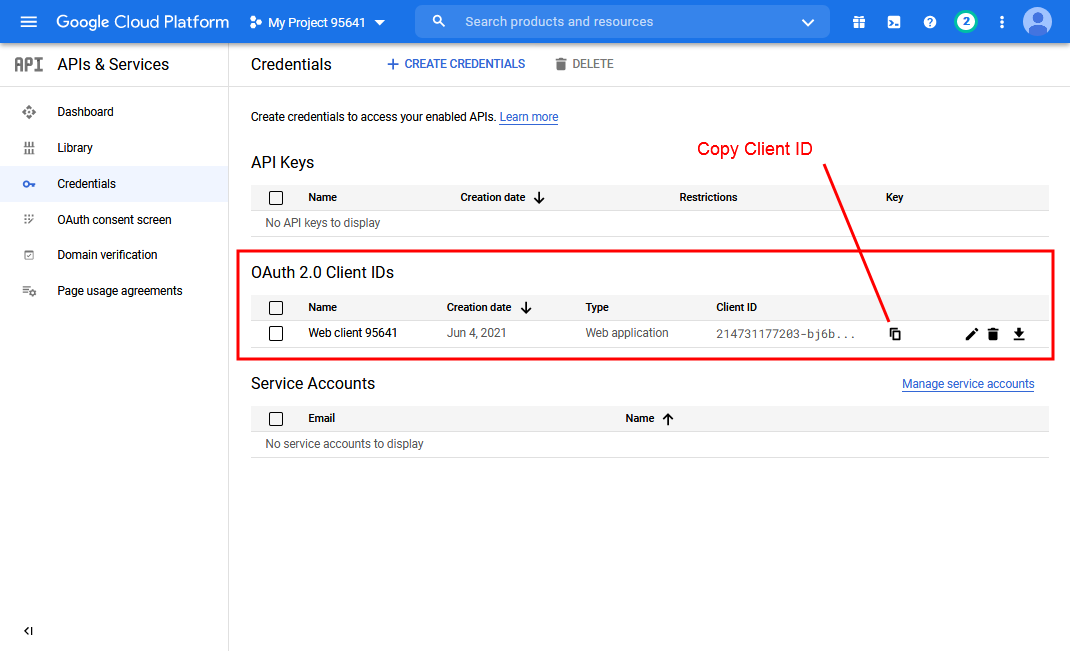Edit Web client 95641 with pencil icon
1070x651 pixels.
click(x=971, y=334)
